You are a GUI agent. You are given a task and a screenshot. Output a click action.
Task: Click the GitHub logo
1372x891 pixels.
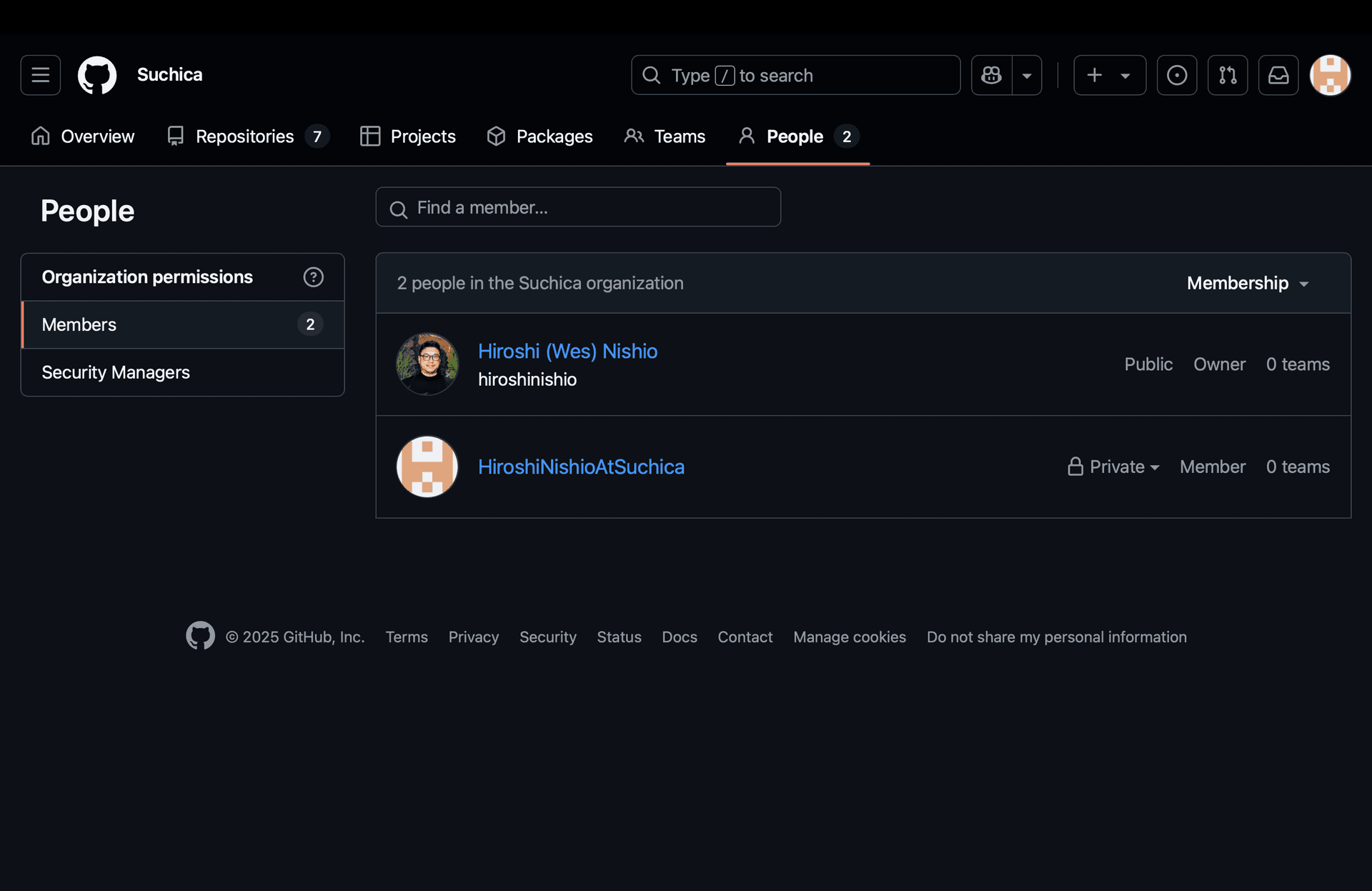pos(96,75)
